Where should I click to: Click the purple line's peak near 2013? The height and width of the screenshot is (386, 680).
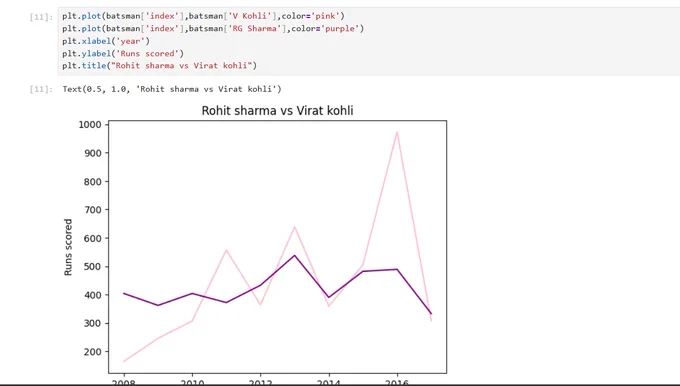click(x=294, y=255)
